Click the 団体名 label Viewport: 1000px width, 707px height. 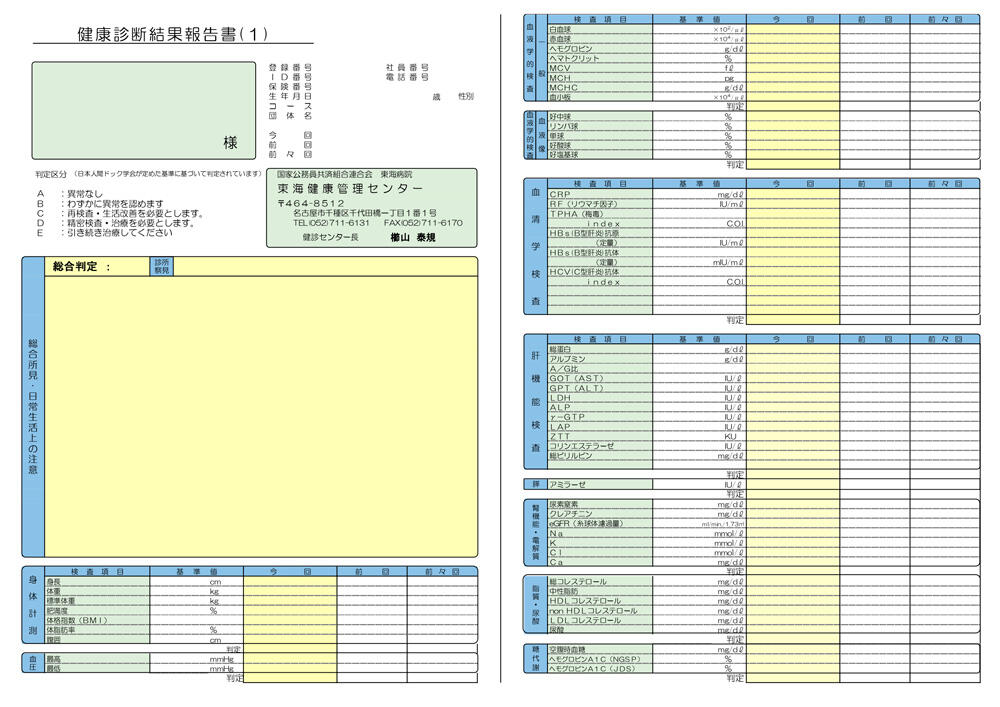tap(290, 116)
